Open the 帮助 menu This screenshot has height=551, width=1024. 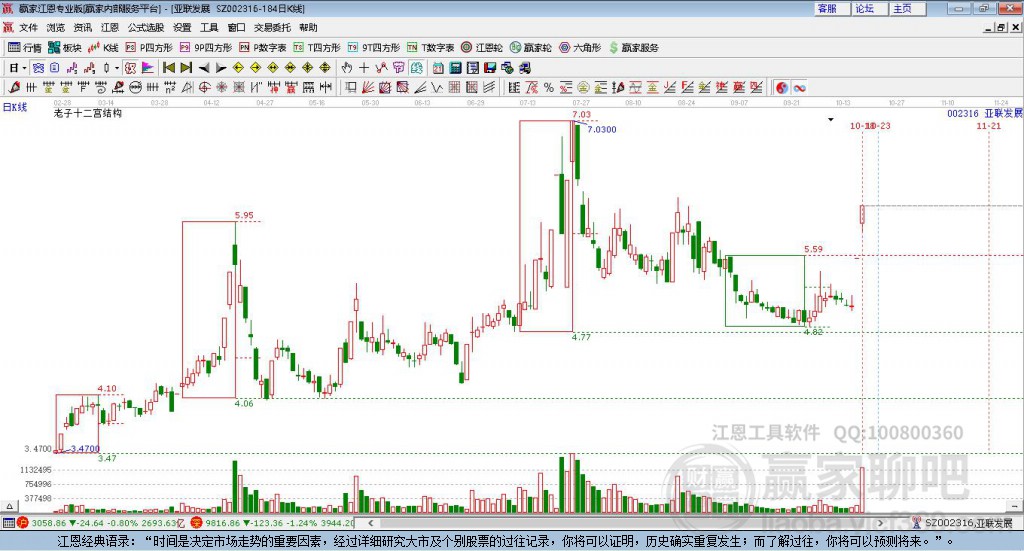pos(308,27)
